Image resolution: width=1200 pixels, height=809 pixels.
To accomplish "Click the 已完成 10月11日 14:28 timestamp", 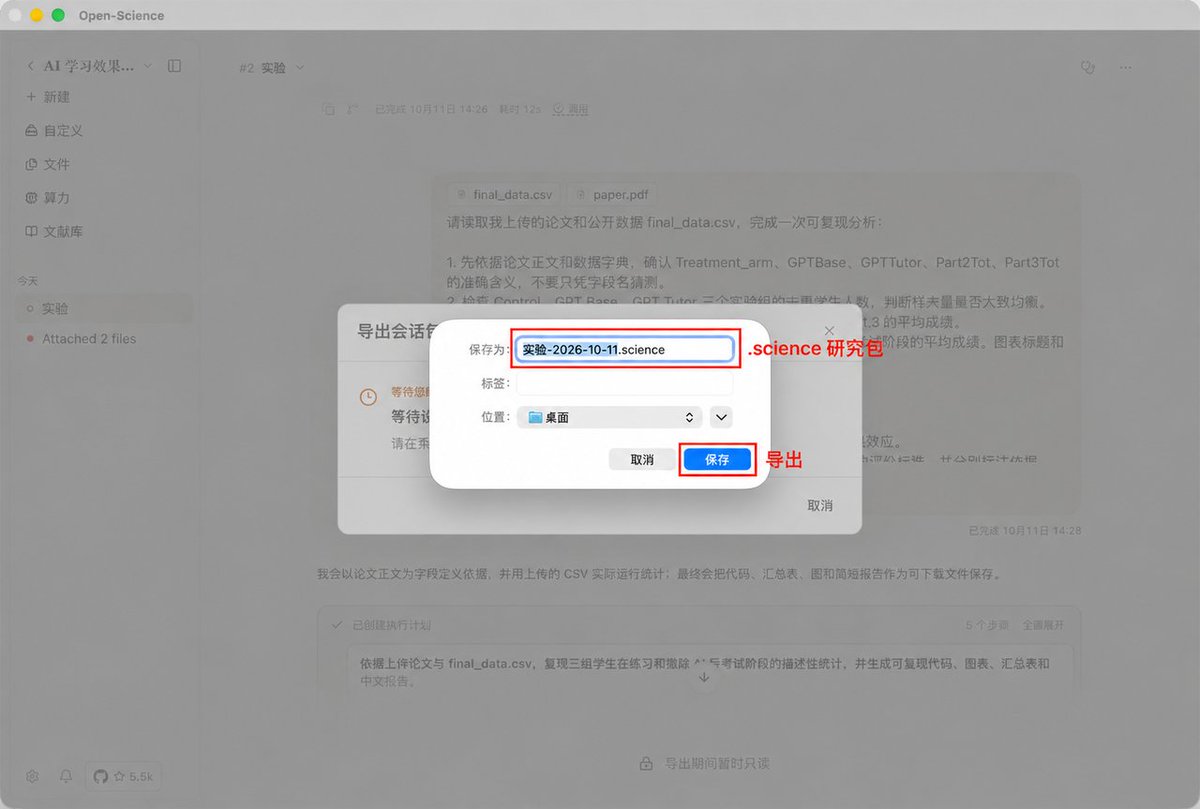I will (x=1024, y=531).
